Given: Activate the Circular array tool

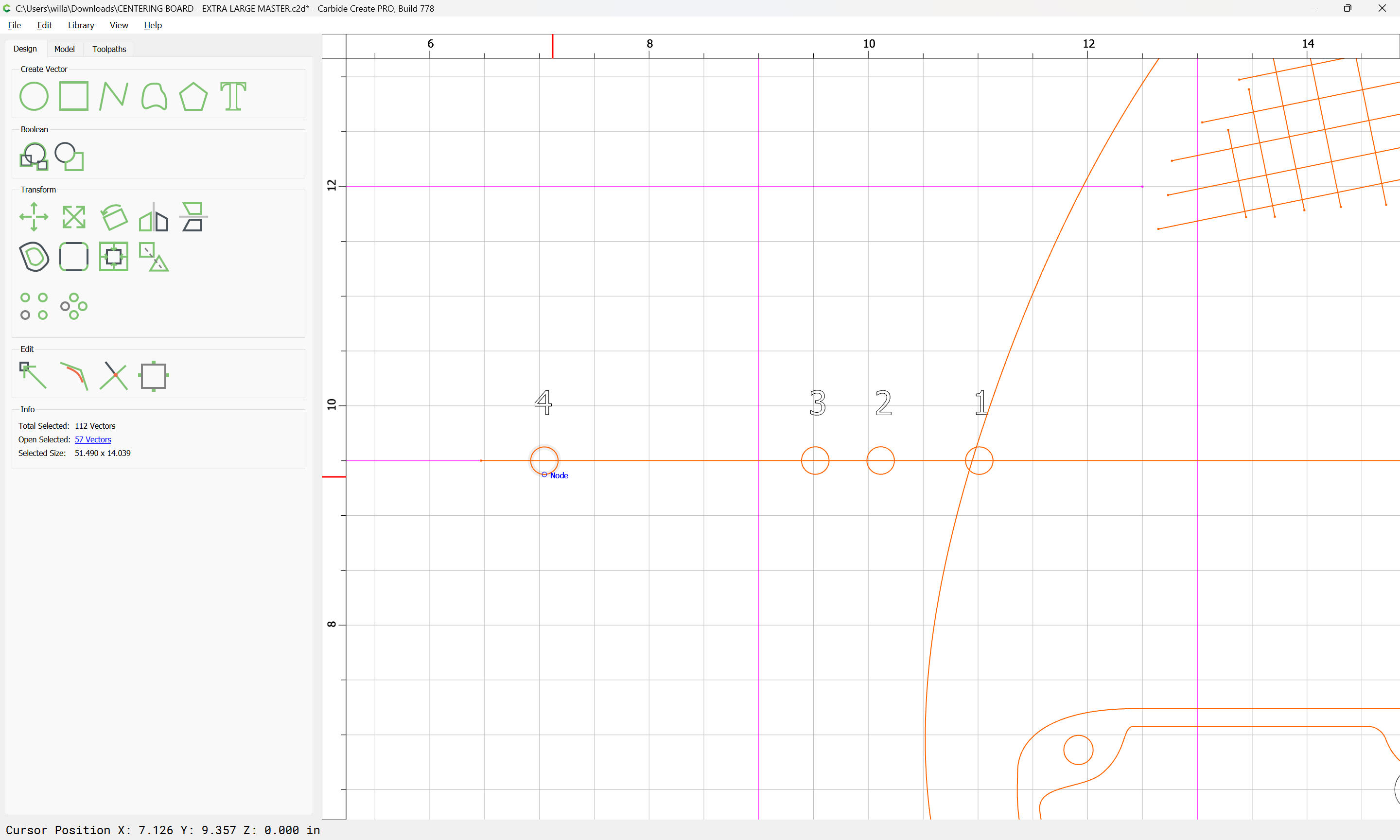Looking at the screenshot, I should tap(73, 306).
